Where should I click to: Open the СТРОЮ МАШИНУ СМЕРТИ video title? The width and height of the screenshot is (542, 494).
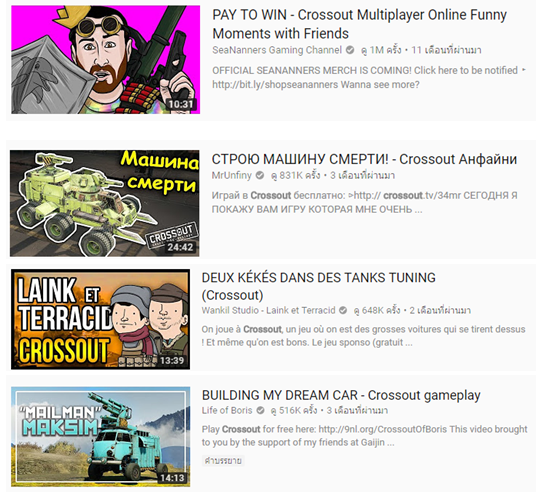364,159
